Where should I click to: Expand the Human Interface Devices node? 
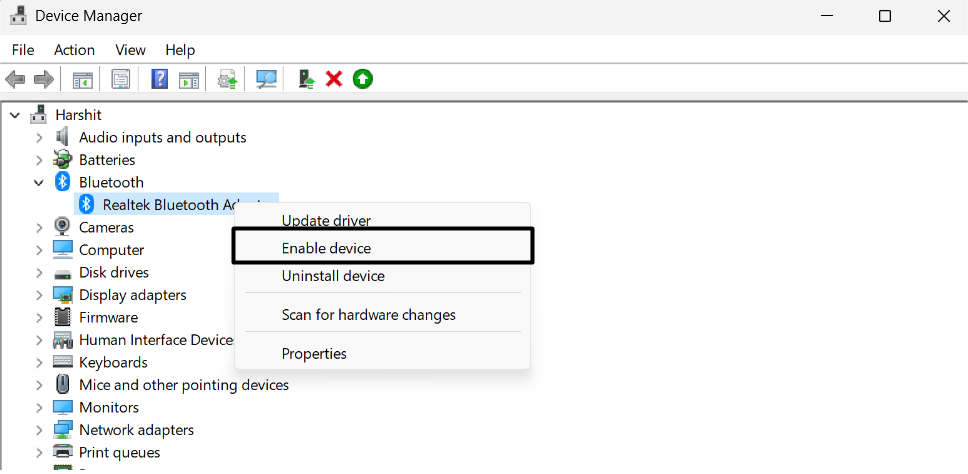(39, 340)
